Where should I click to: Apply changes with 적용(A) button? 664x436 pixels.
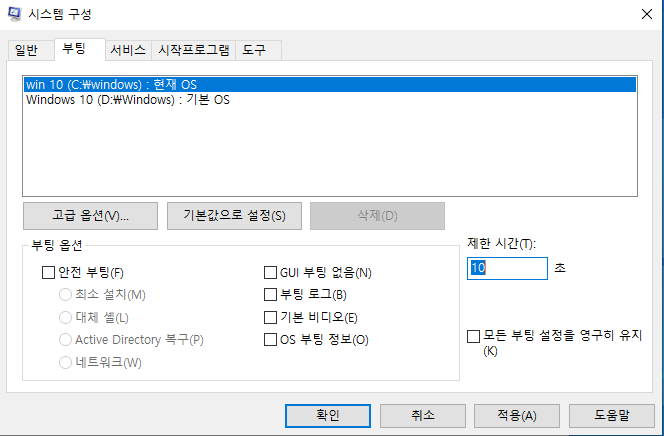click(517, 416)
